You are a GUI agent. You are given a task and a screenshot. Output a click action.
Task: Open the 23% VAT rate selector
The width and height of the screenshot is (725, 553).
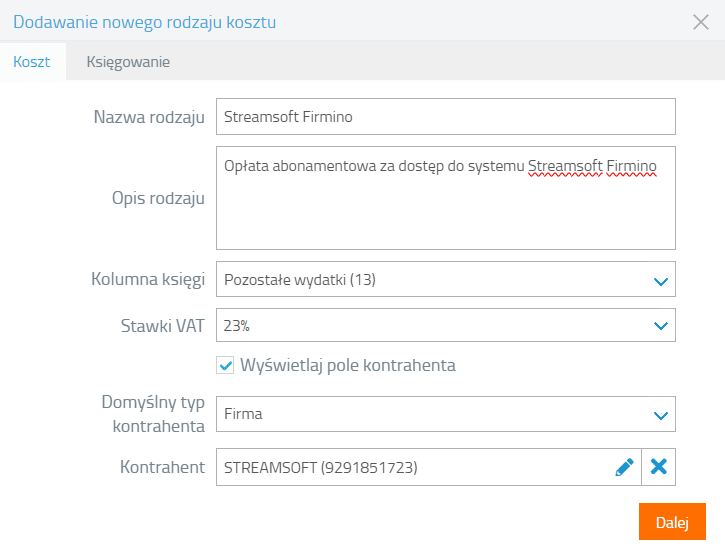446,326
